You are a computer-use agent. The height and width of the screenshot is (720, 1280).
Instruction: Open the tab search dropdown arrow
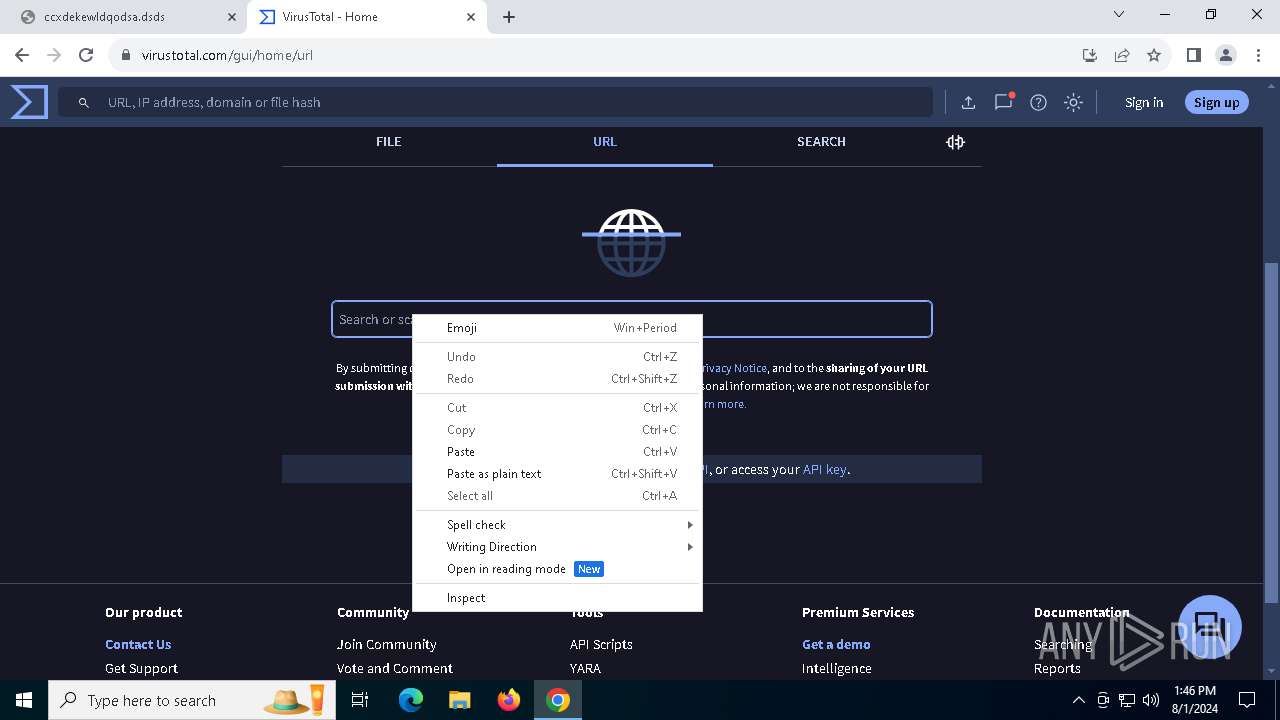[1119, 15]
